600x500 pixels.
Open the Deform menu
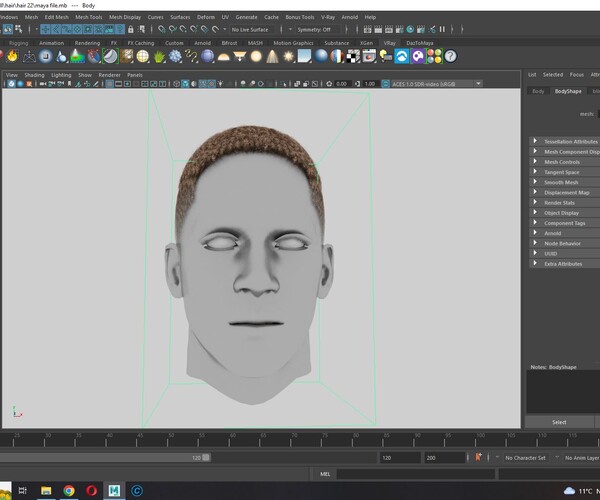click(x=206, y=17)
